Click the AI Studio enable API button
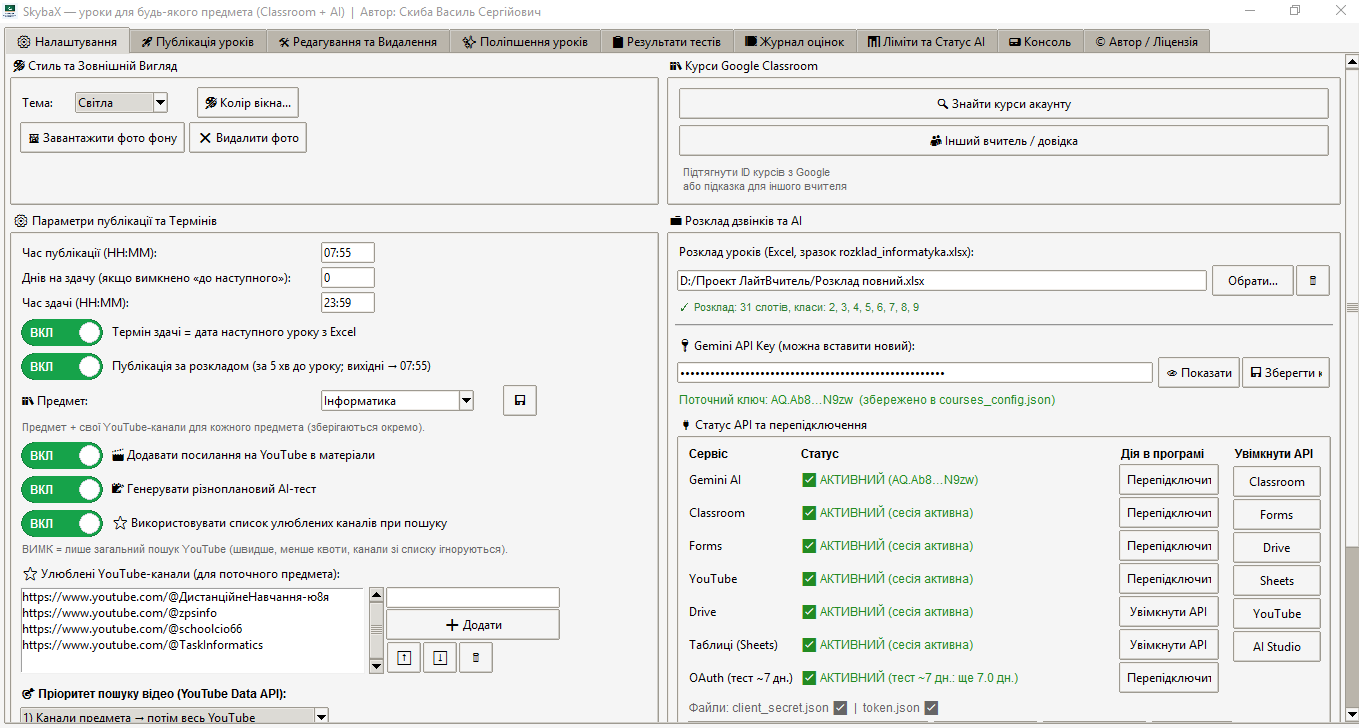The image size is (1359, 728). click(1276, 647)
